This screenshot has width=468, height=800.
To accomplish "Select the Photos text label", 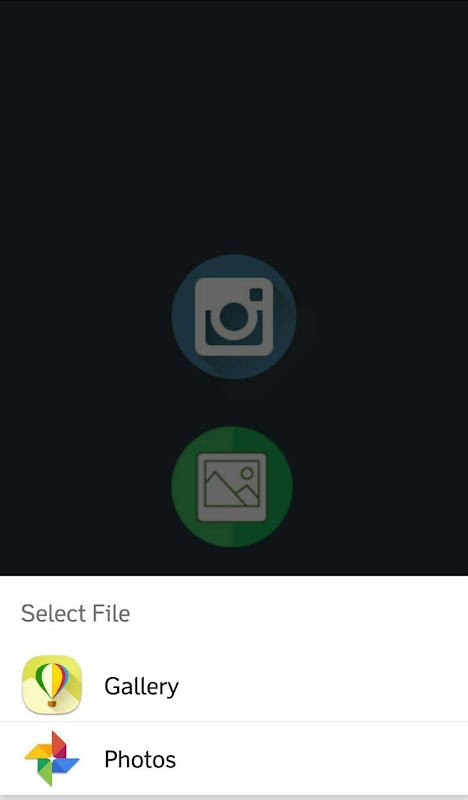I will click(x=140, y=759).
